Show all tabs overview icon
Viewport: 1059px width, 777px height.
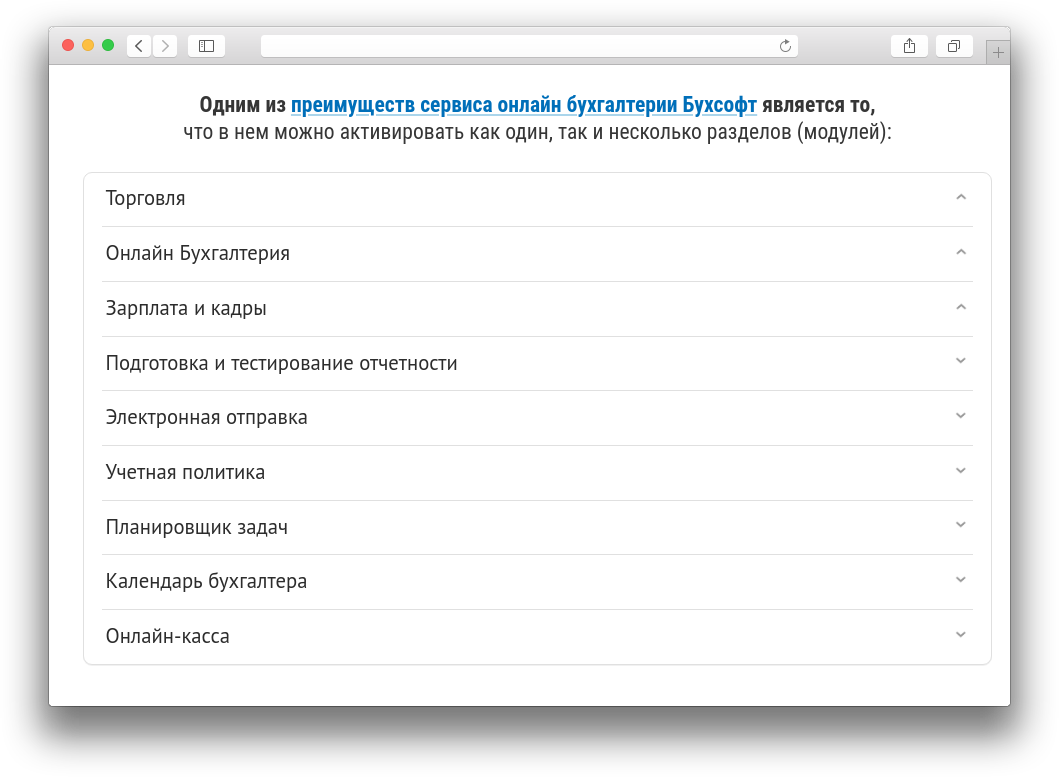tap(954, 46)
